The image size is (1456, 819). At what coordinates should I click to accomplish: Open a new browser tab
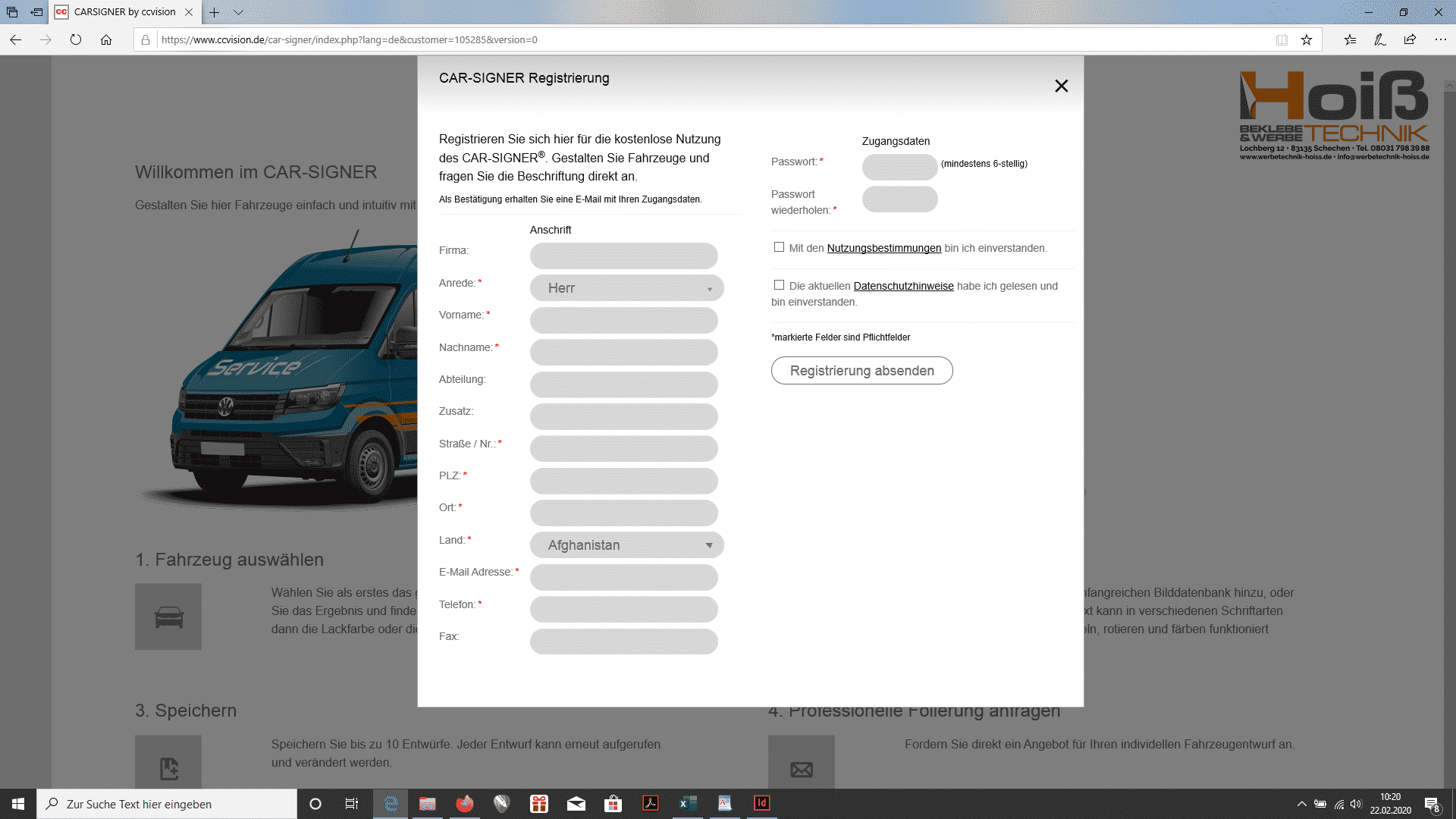pyautogui.click(x=215, y=12)
